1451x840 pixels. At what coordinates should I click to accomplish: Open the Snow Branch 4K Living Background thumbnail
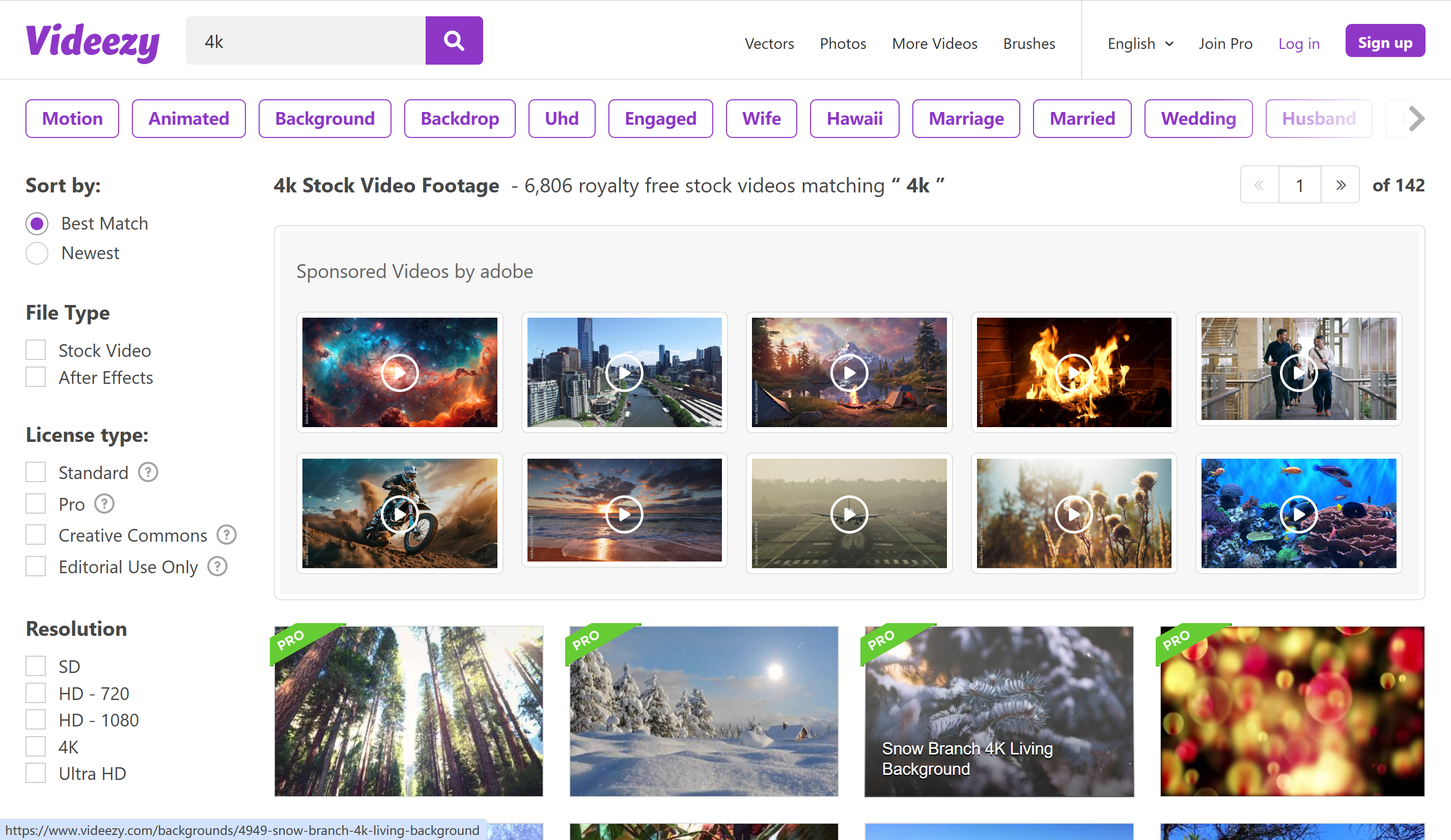(999, 711)
